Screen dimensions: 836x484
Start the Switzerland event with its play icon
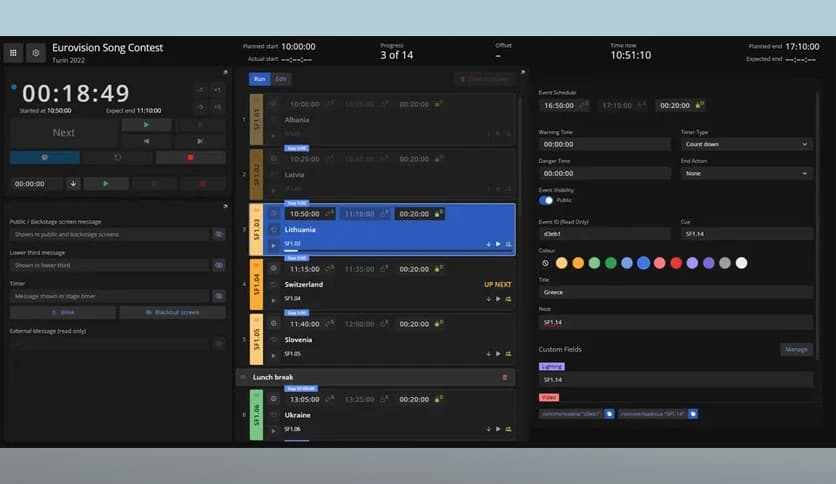click(x=498, y=299)
